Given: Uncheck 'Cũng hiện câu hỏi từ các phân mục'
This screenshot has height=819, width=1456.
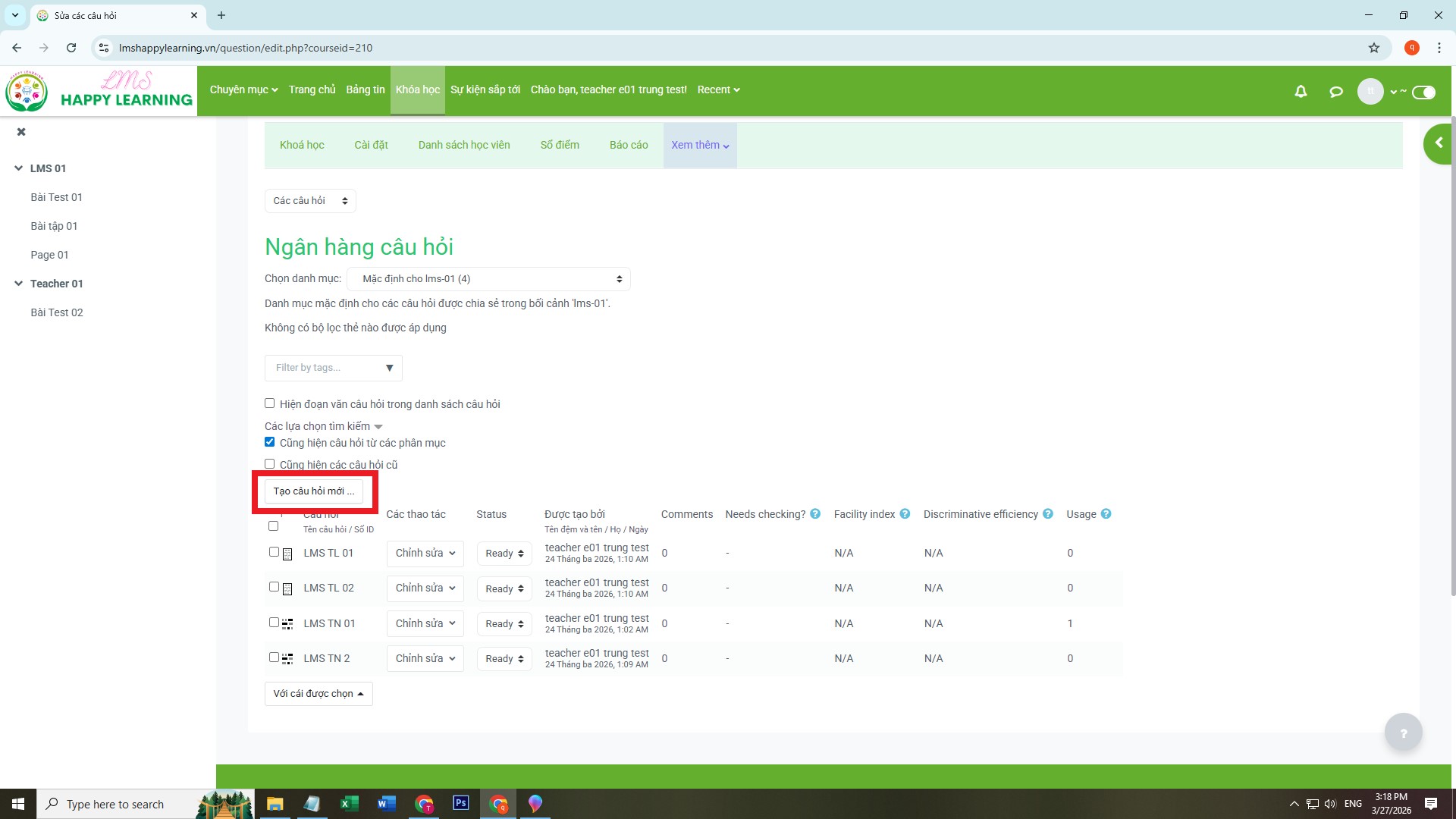Looking at the screenshot, I should pyautogui.click(x=269, y=442).
